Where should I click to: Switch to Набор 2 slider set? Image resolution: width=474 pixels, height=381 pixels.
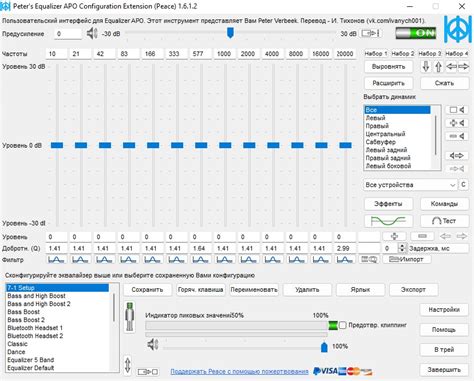402,53
